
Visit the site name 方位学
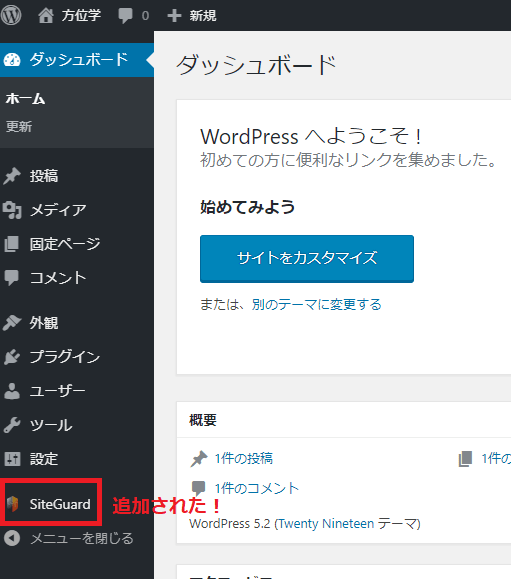tap(81, 16)
